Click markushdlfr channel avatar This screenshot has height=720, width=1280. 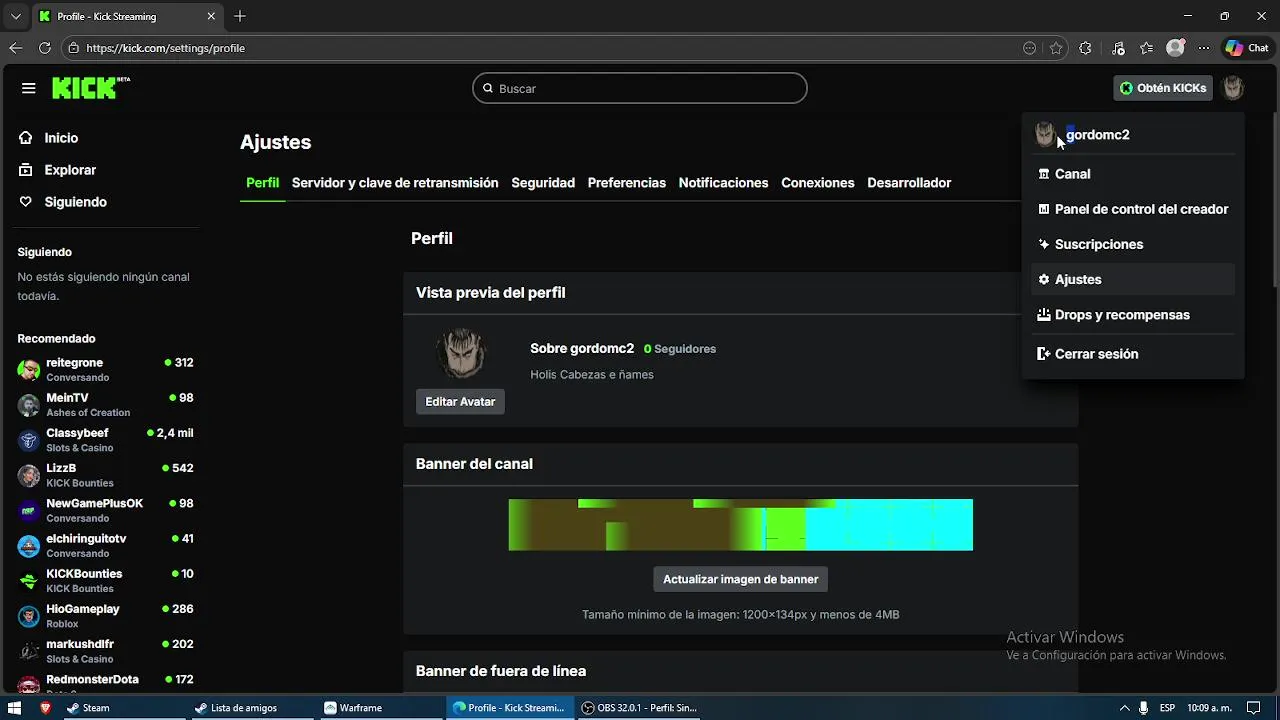click(x=29, y=651)
